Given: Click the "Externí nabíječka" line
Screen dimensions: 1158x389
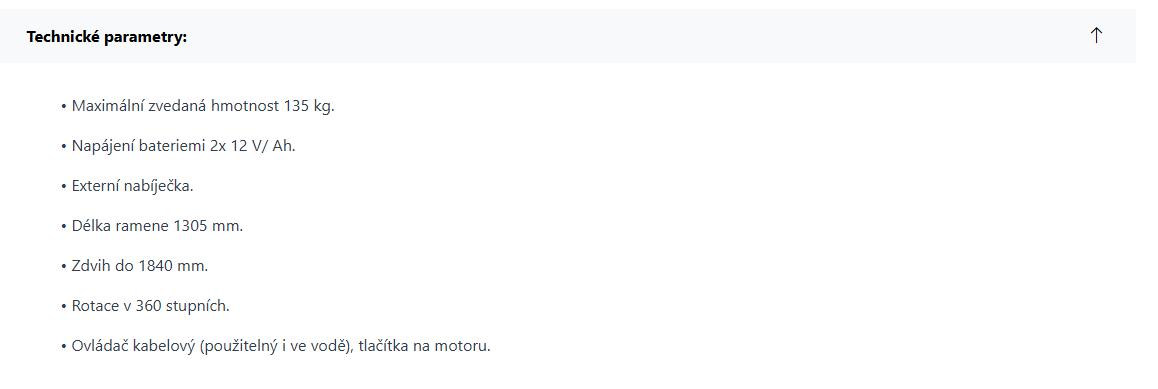Looking at the screenshot, I should coord(131,186).
